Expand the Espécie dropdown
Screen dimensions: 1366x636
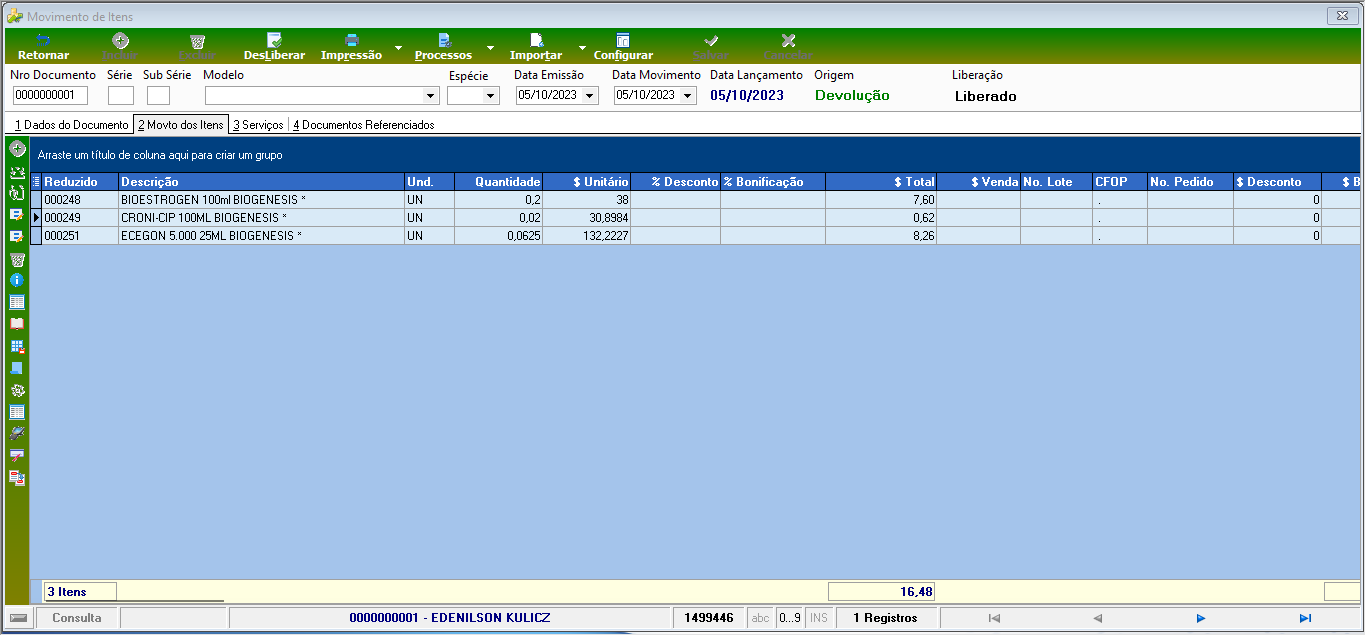(x=490, y=96)
